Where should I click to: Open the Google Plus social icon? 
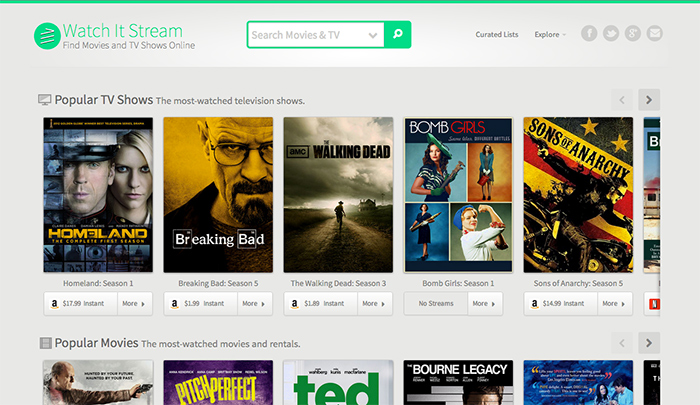633,33
